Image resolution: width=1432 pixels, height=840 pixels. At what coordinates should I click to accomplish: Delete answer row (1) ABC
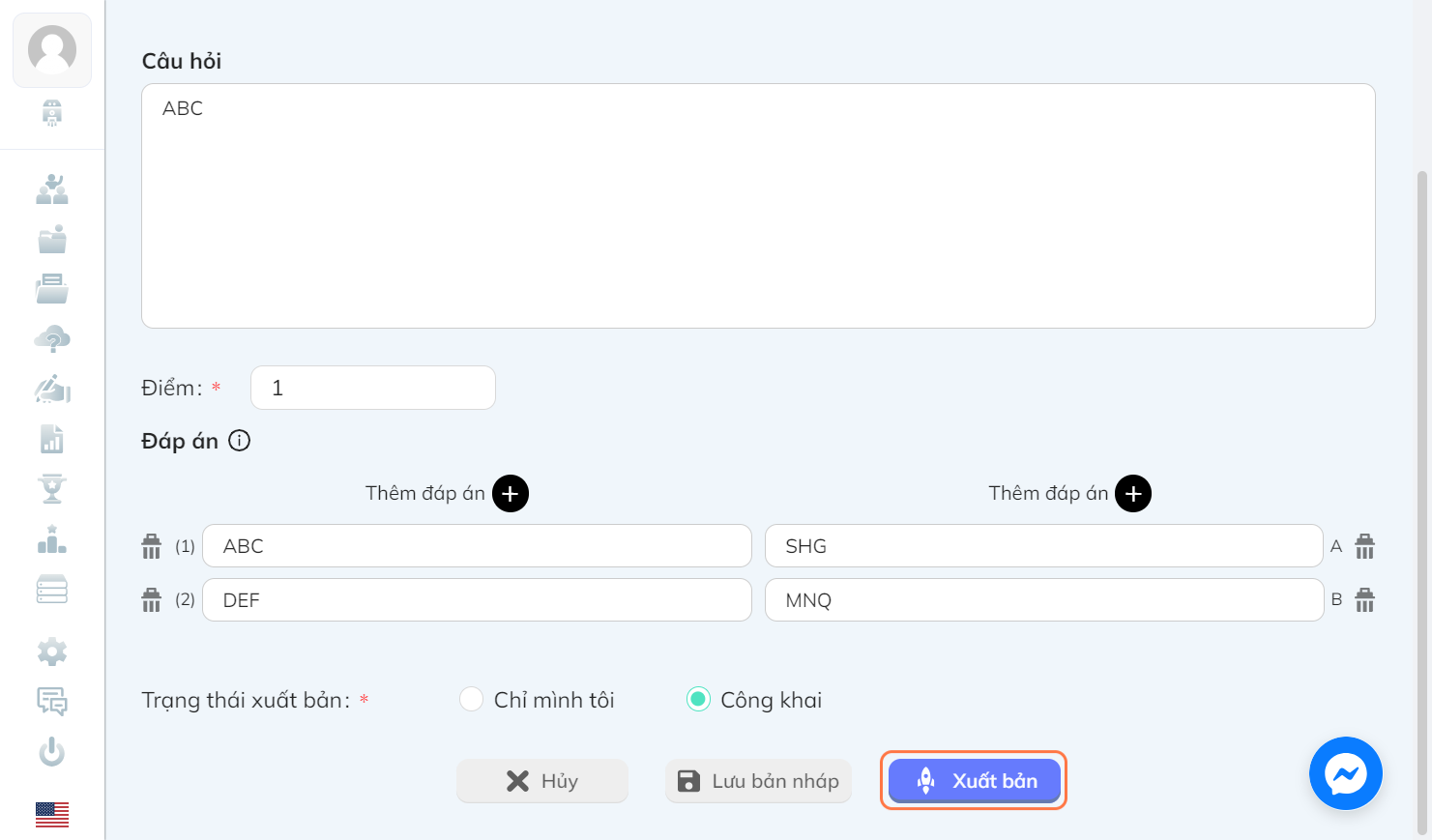tap(152, 546)
